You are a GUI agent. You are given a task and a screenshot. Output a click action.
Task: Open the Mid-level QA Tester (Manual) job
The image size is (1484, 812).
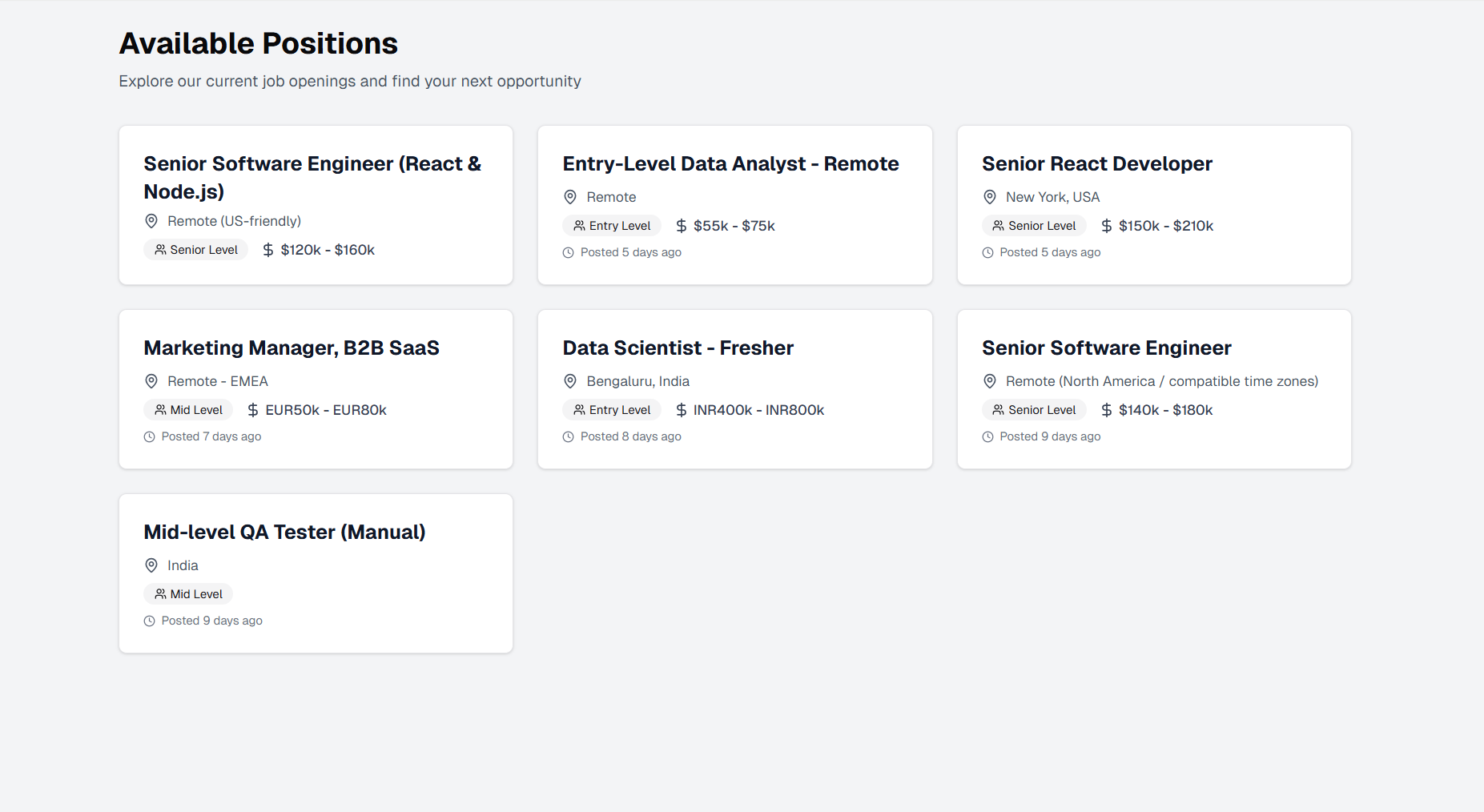click(284, 533)
